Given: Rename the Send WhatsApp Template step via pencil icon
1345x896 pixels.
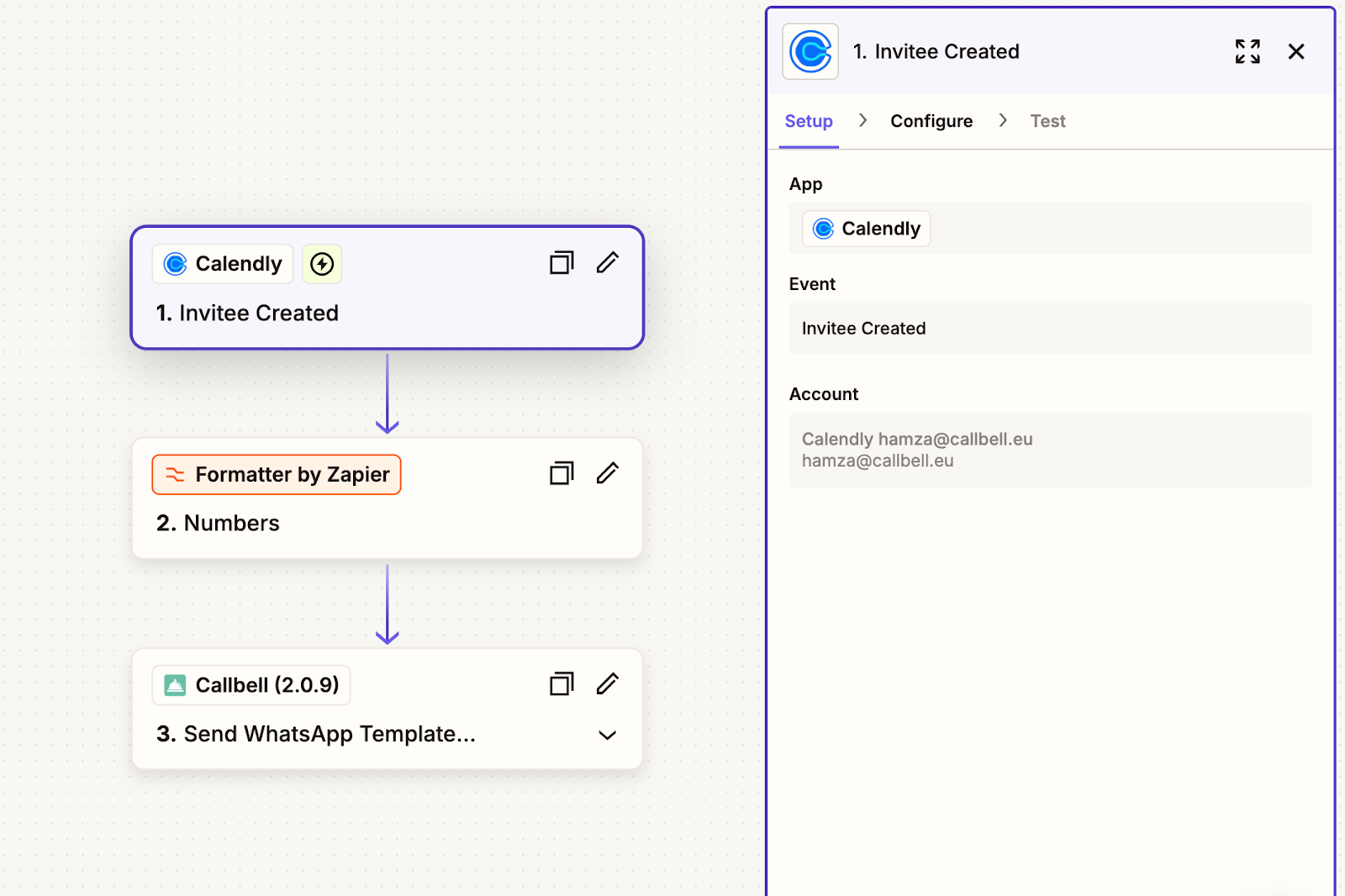Looking at the screenshot, I should 608,684.
